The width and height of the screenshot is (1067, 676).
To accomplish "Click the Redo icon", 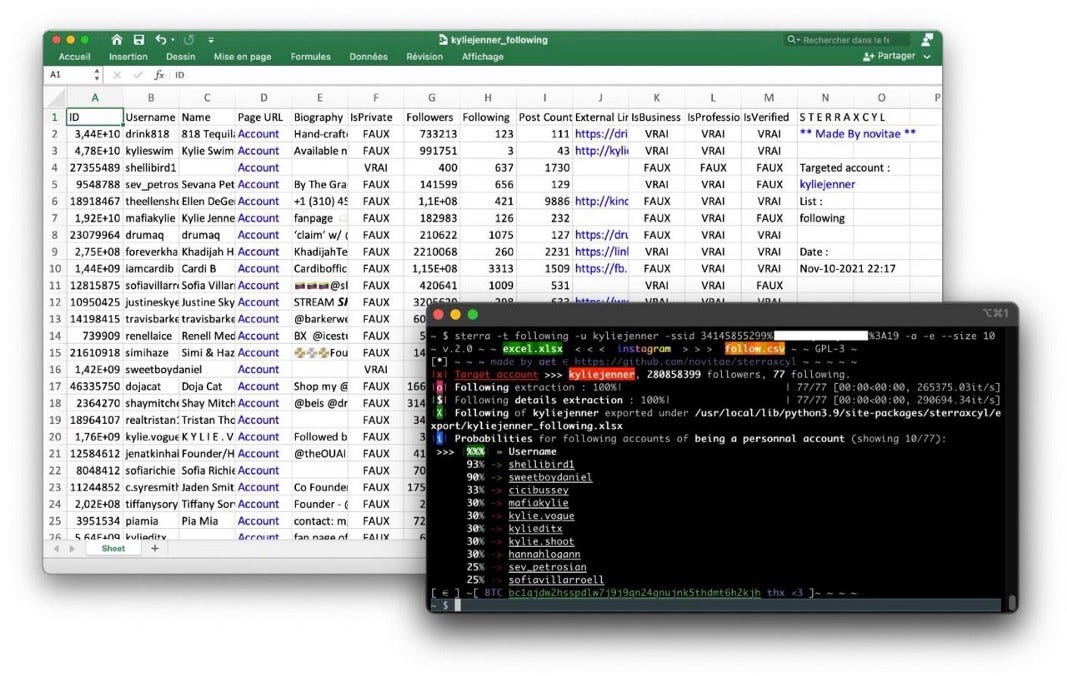I will coord(189,39).
